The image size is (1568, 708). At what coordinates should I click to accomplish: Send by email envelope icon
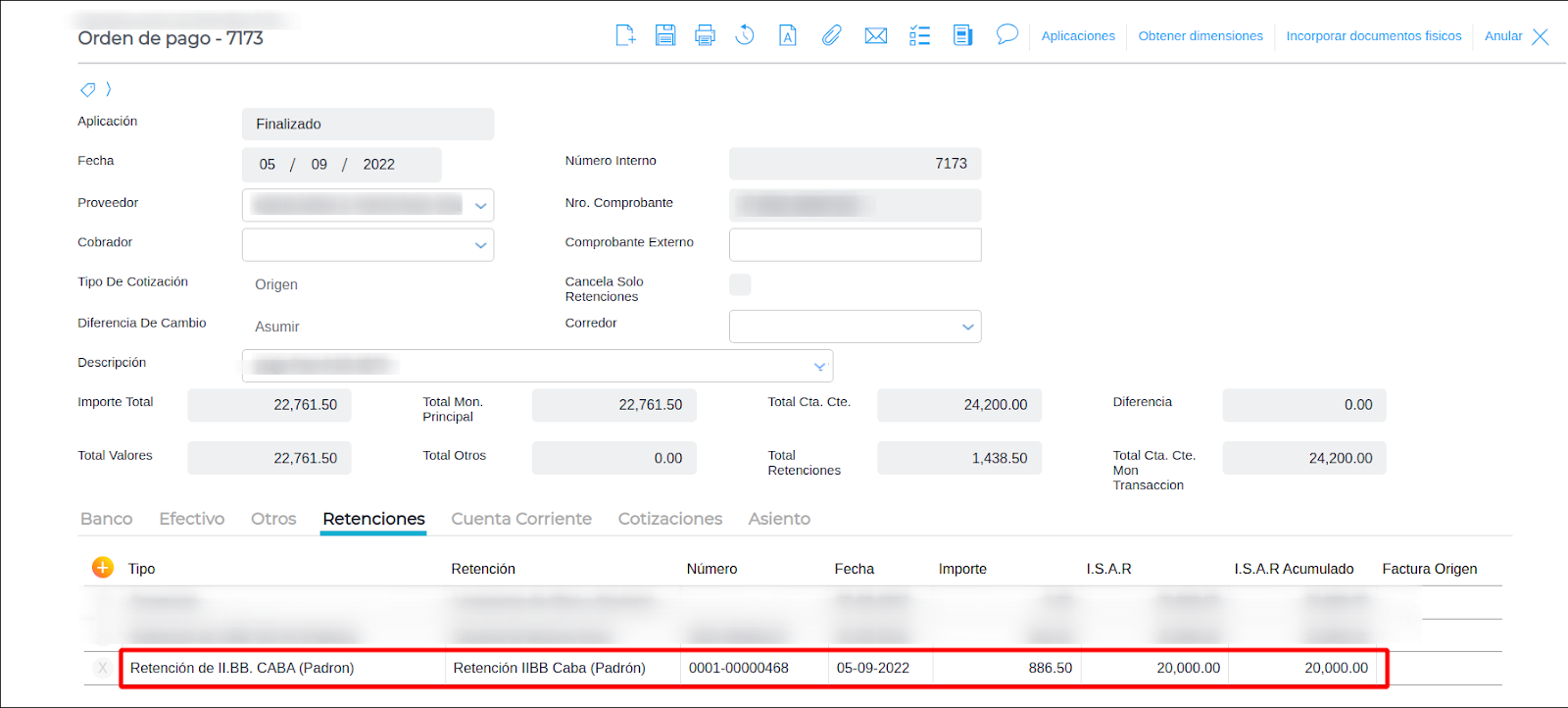tap(875, 36)
